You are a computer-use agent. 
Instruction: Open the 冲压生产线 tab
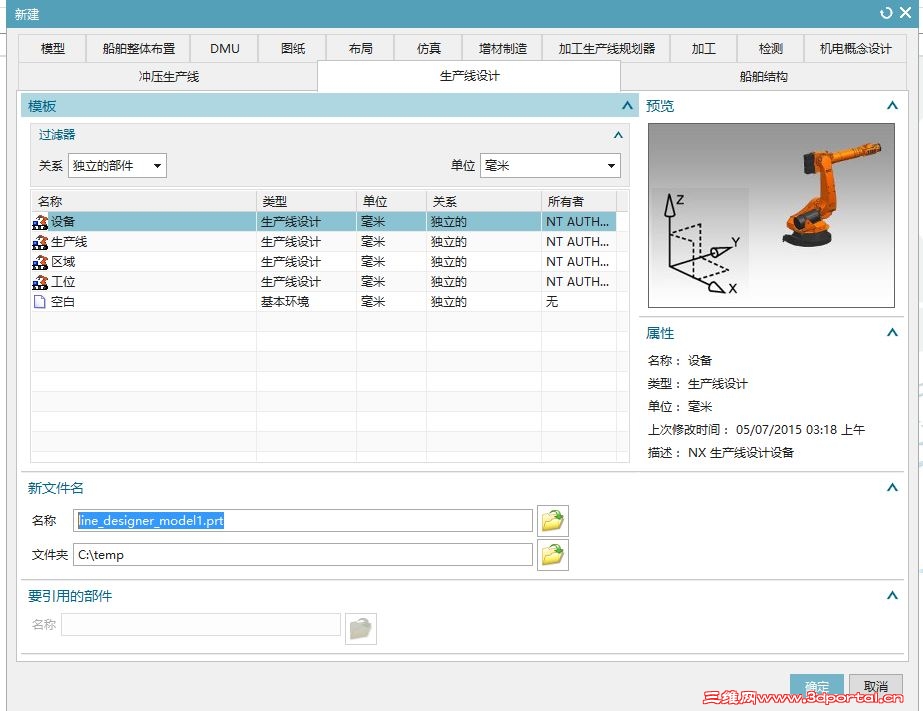pyautogui.click(x=168, y=77)
